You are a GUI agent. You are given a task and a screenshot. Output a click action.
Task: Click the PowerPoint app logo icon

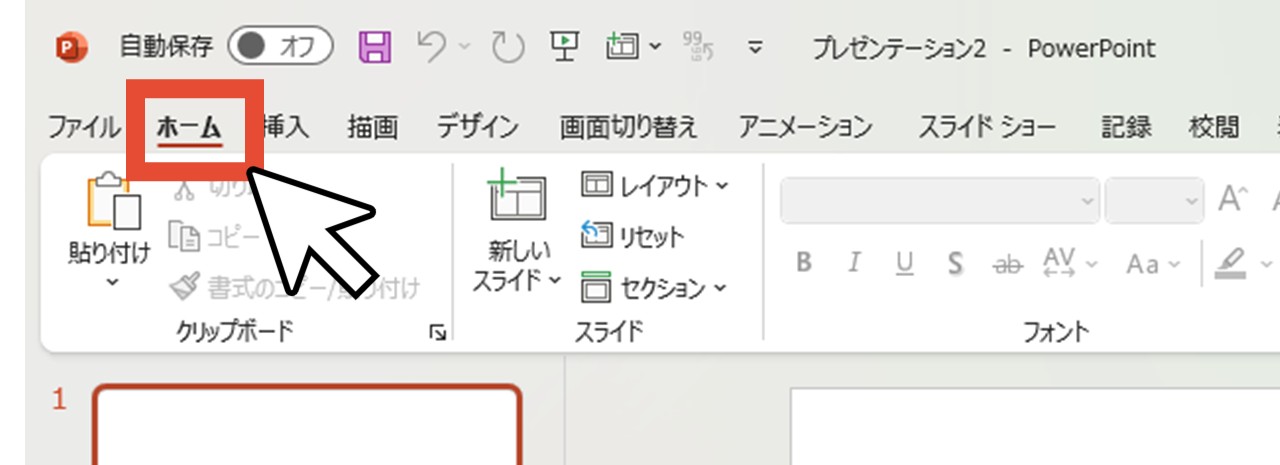72,47
